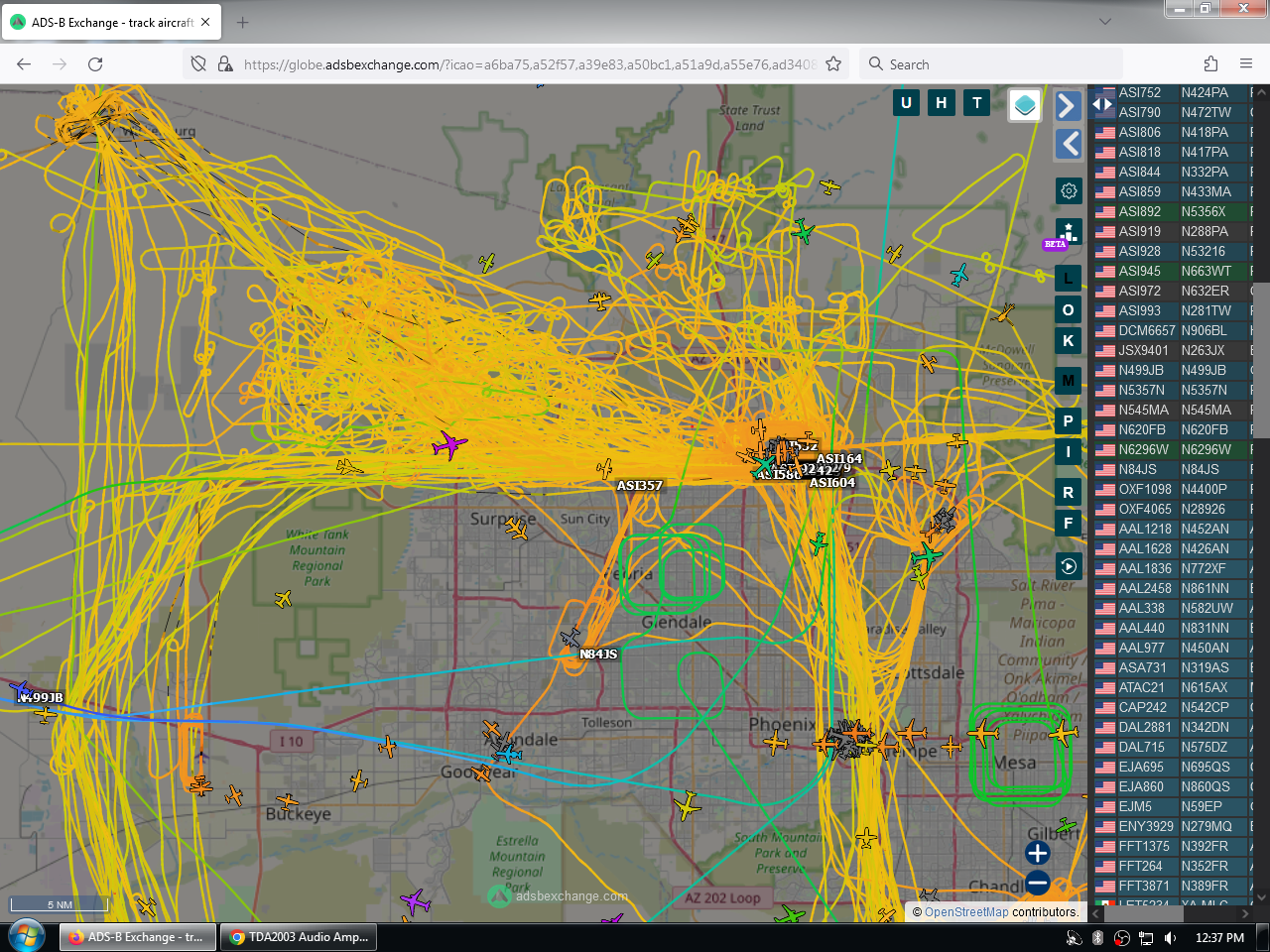Open the list all tabs dropdown

pos(1105,22)
